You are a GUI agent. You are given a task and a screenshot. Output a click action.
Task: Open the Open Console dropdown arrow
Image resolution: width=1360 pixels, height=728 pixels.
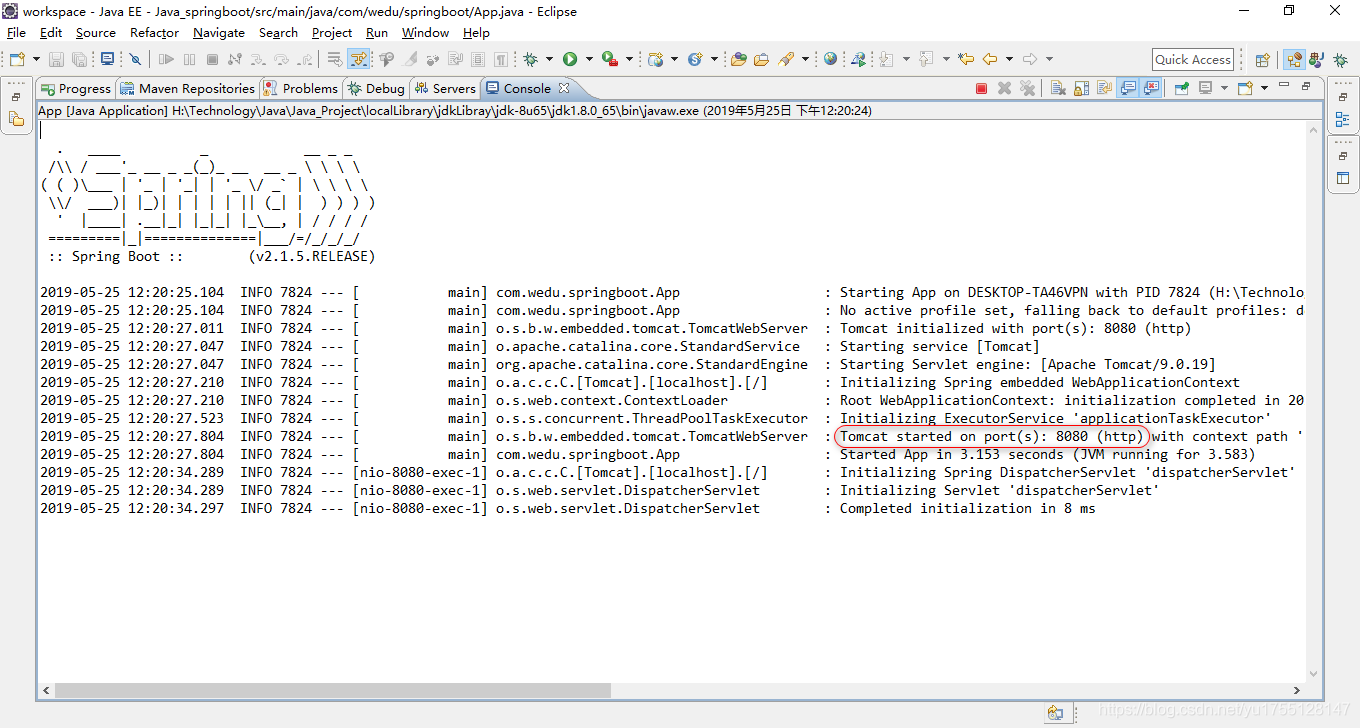point(1264,88)
